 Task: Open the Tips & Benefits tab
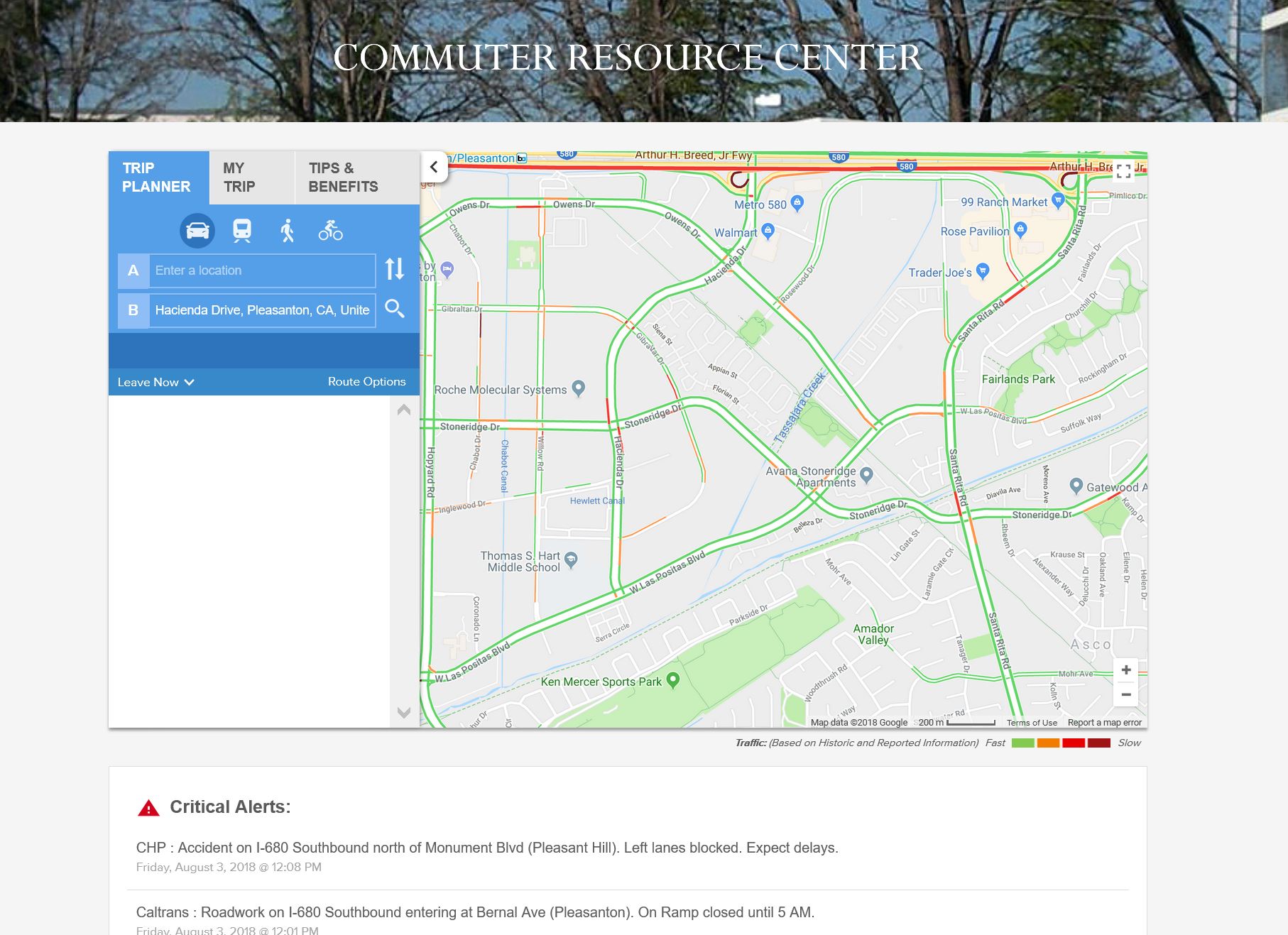coord(357,177)
